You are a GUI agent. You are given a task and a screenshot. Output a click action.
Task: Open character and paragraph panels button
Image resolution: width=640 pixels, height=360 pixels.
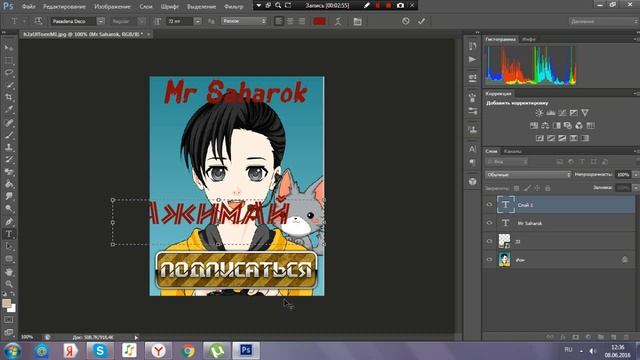point(358,21)
